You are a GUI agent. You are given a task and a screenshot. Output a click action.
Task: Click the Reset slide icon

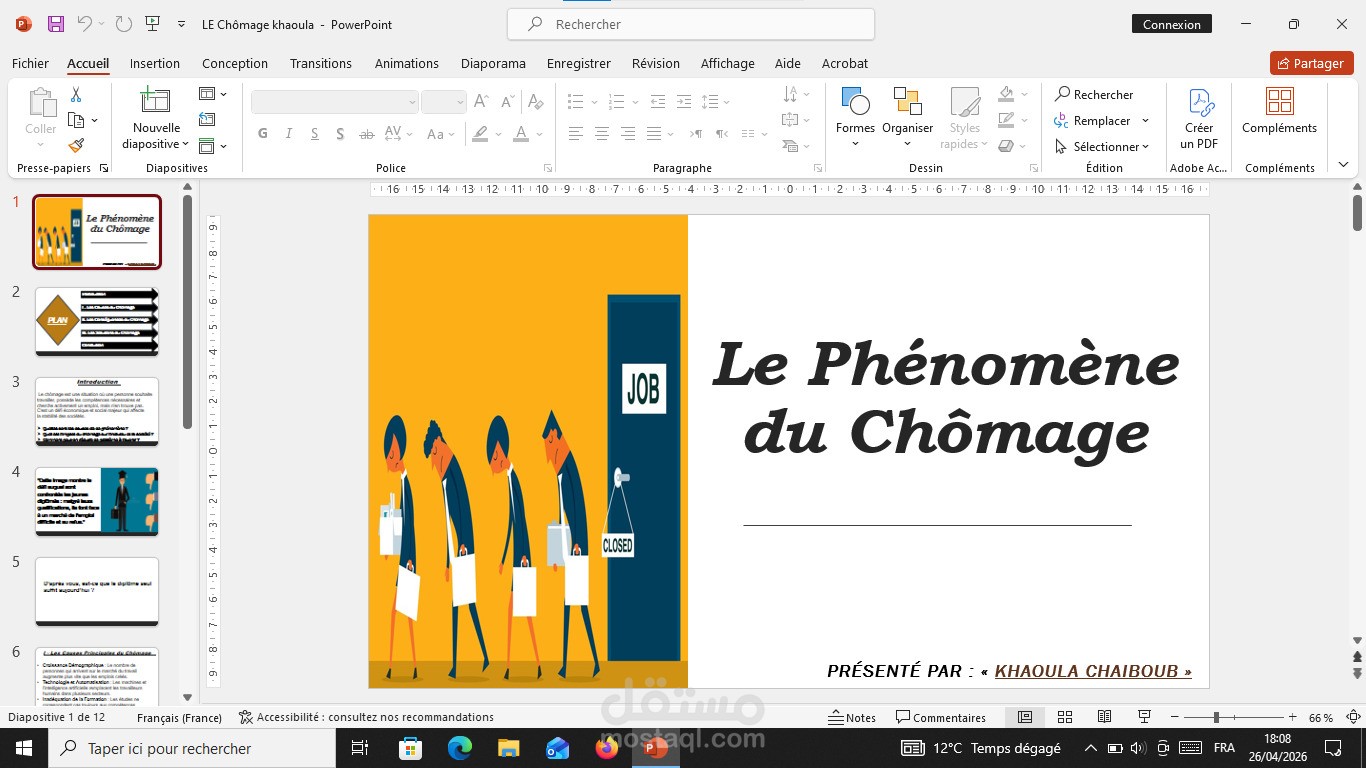tap(207, 120)
